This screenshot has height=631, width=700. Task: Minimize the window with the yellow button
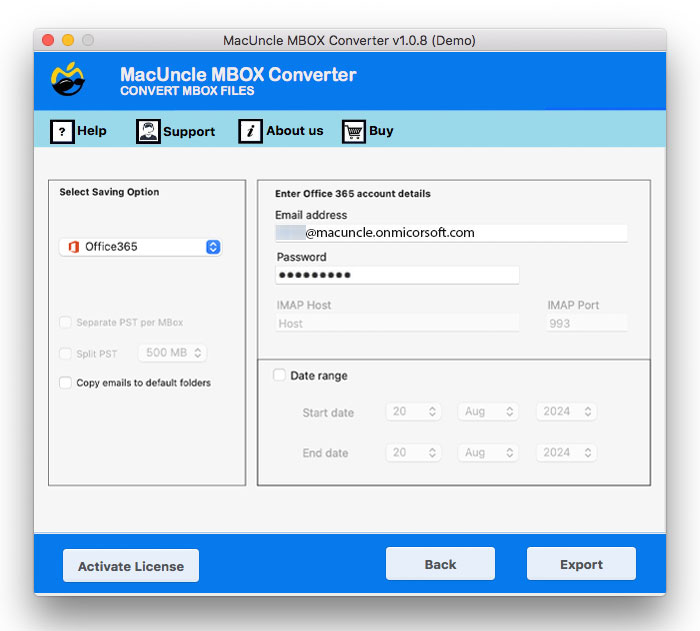pos(68,40)
